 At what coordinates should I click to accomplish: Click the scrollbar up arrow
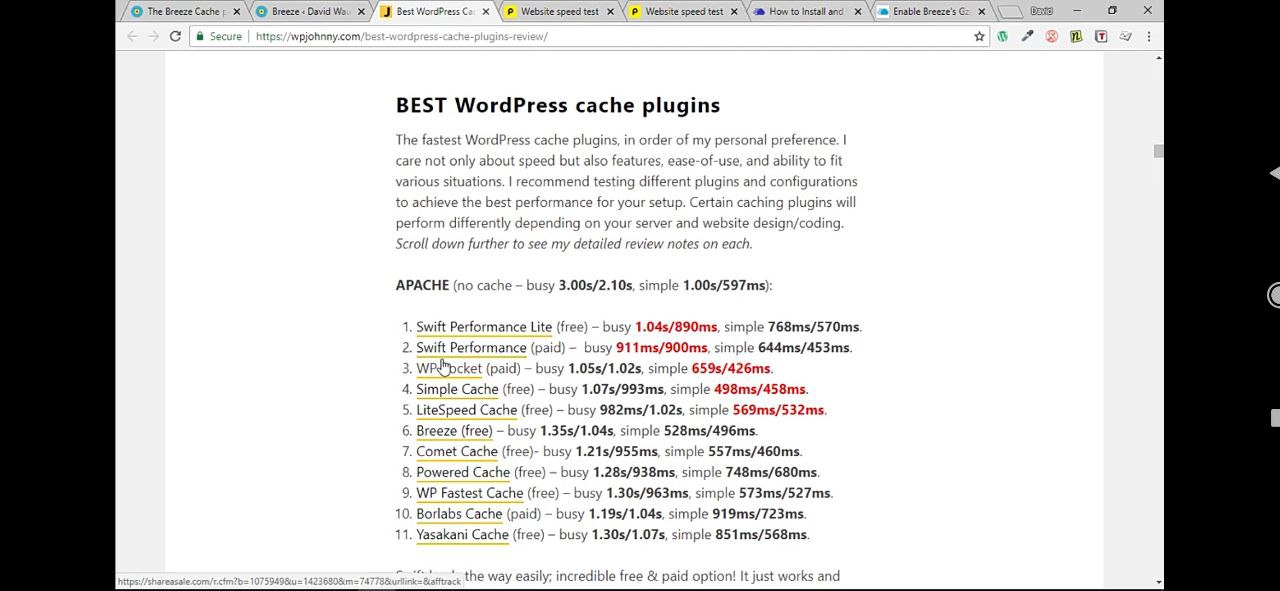click(1158, 58)
